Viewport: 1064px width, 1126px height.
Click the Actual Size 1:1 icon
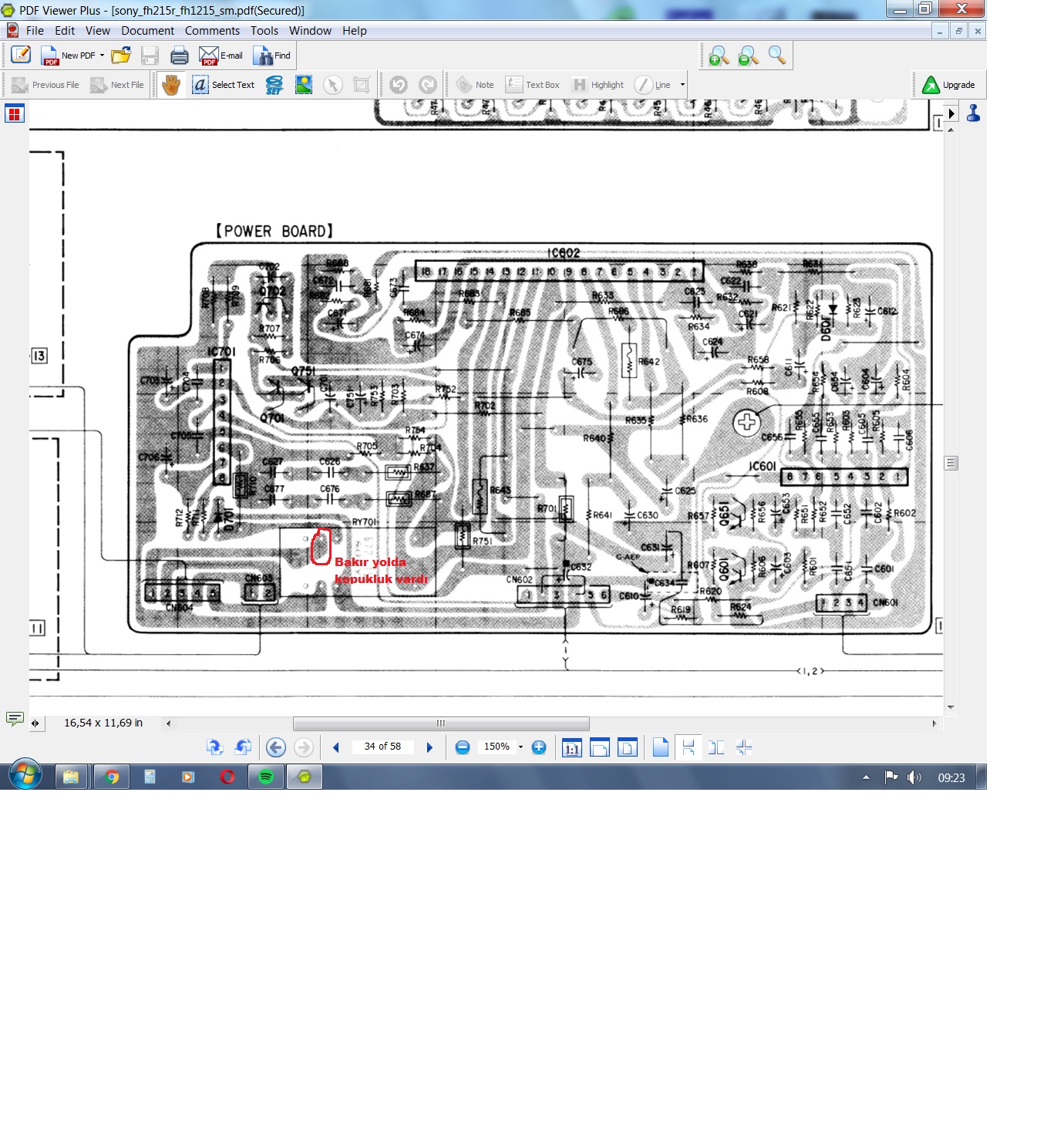click(x=571, y=747)
